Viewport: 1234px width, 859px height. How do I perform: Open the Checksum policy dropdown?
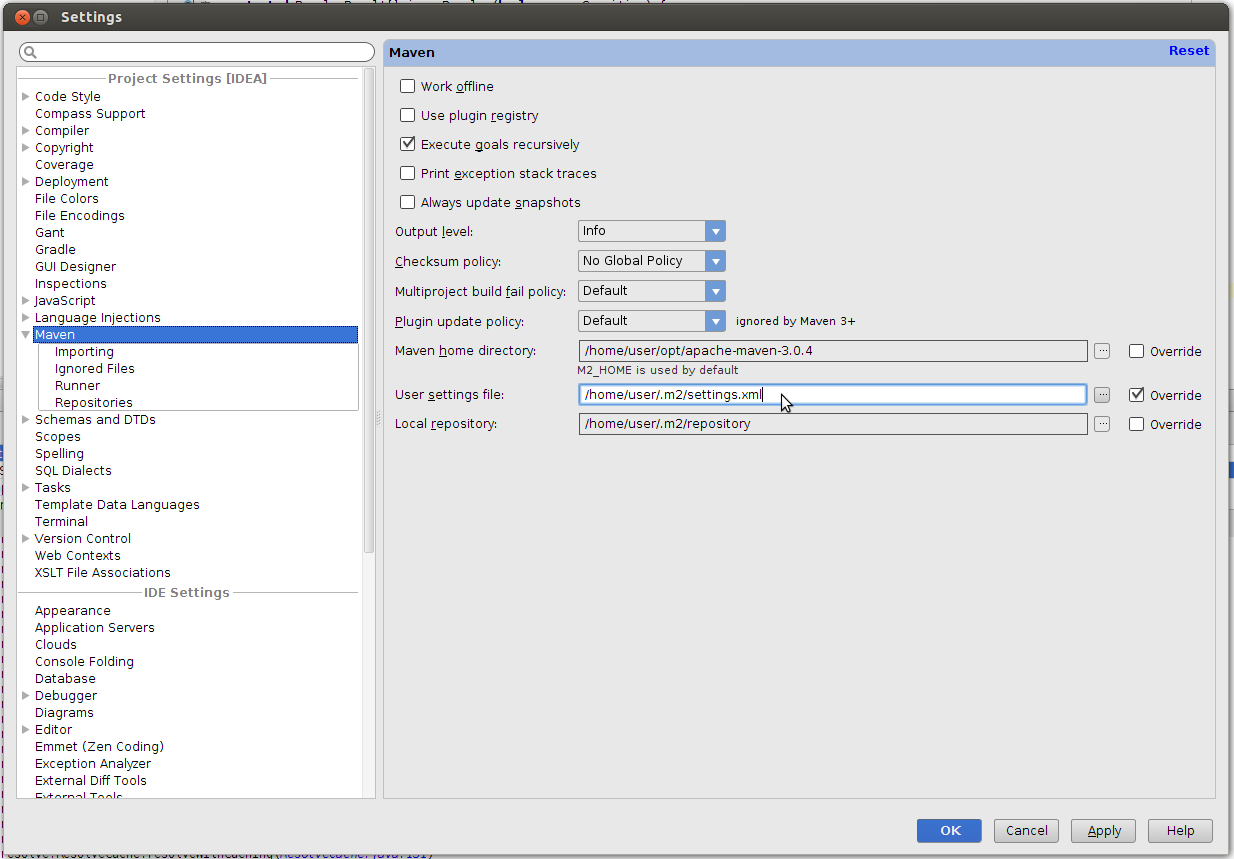click(x=652, y=261)
